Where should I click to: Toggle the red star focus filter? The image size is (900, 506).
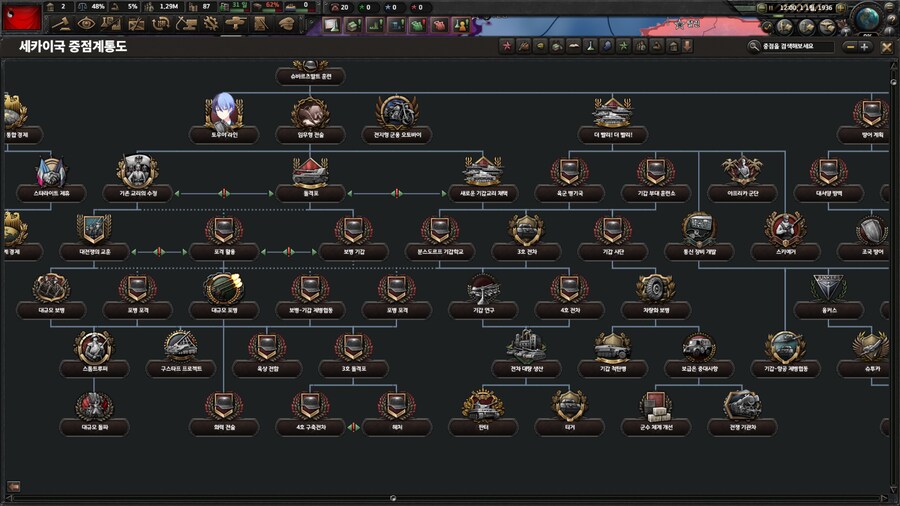[x=506, y=46]
